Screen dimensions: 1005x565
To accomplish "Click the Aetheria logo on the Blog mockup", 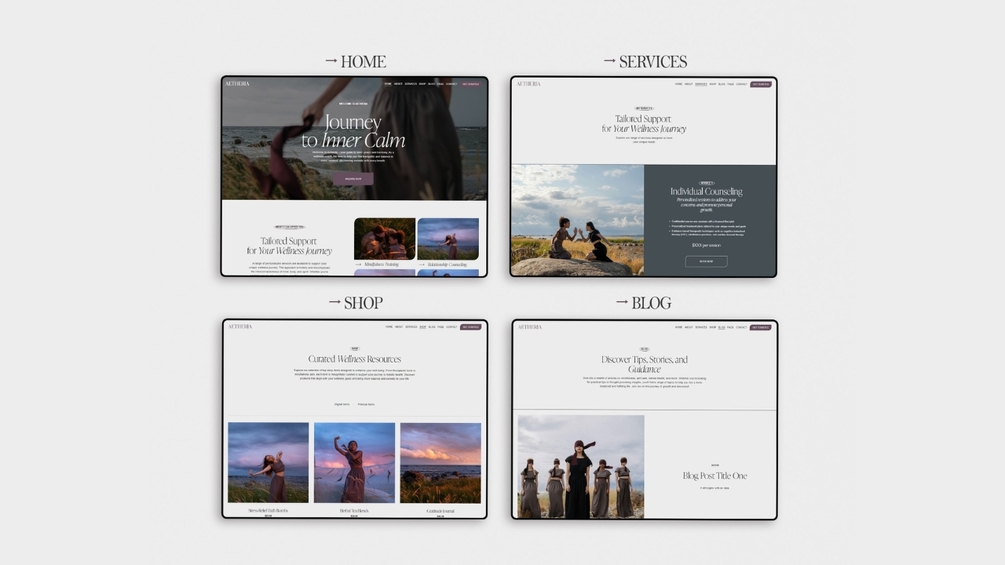I will [x=530, y=327].
